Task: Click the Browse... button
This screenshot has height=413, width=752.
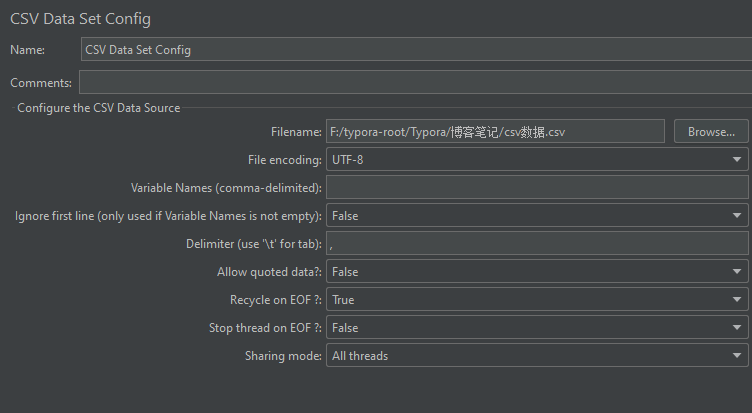Action: point(711,132)
